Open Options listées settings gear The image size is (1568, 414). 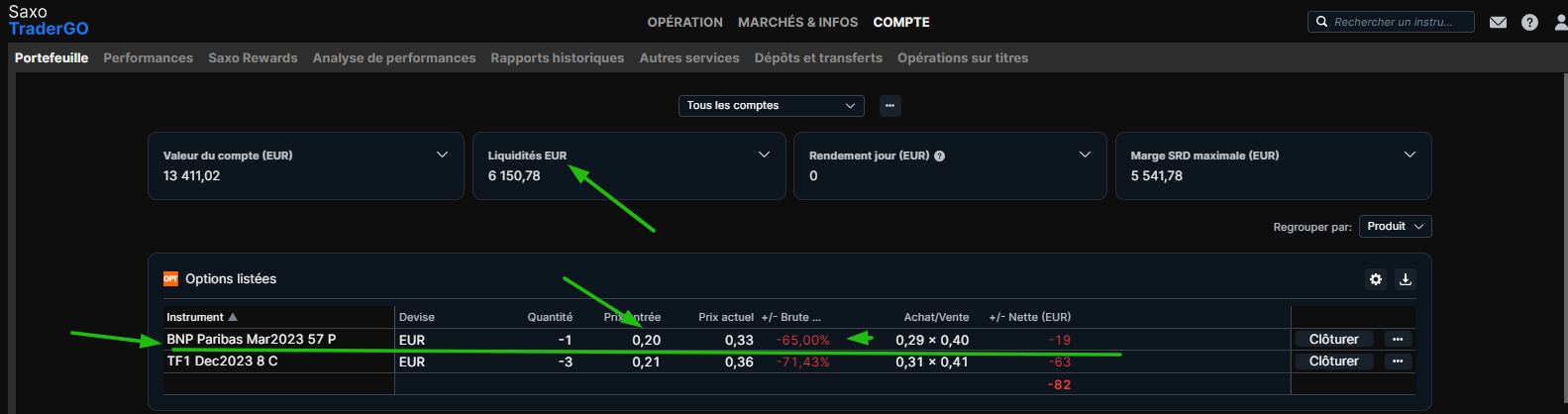click(x=1376, y=279)
